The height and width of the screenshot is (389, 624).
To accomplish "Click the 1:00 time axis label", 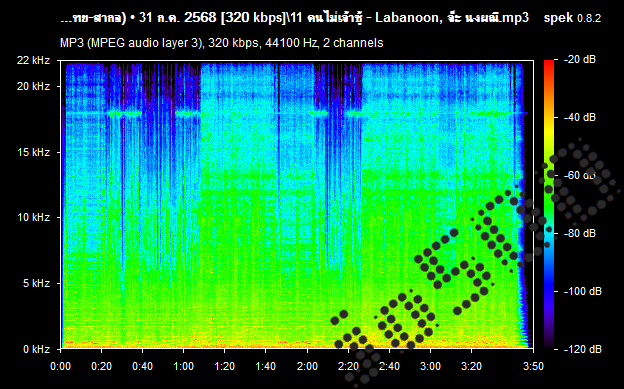I will [183, 366].
